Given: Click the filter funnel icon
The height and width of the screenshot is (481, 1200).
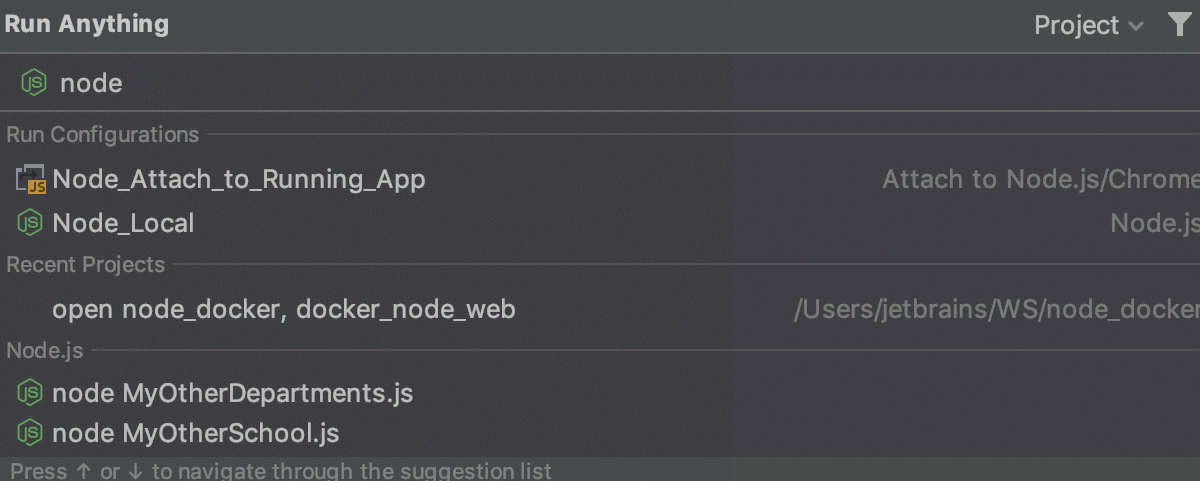Looking at the screenshot, I should tap(1180, 25).
